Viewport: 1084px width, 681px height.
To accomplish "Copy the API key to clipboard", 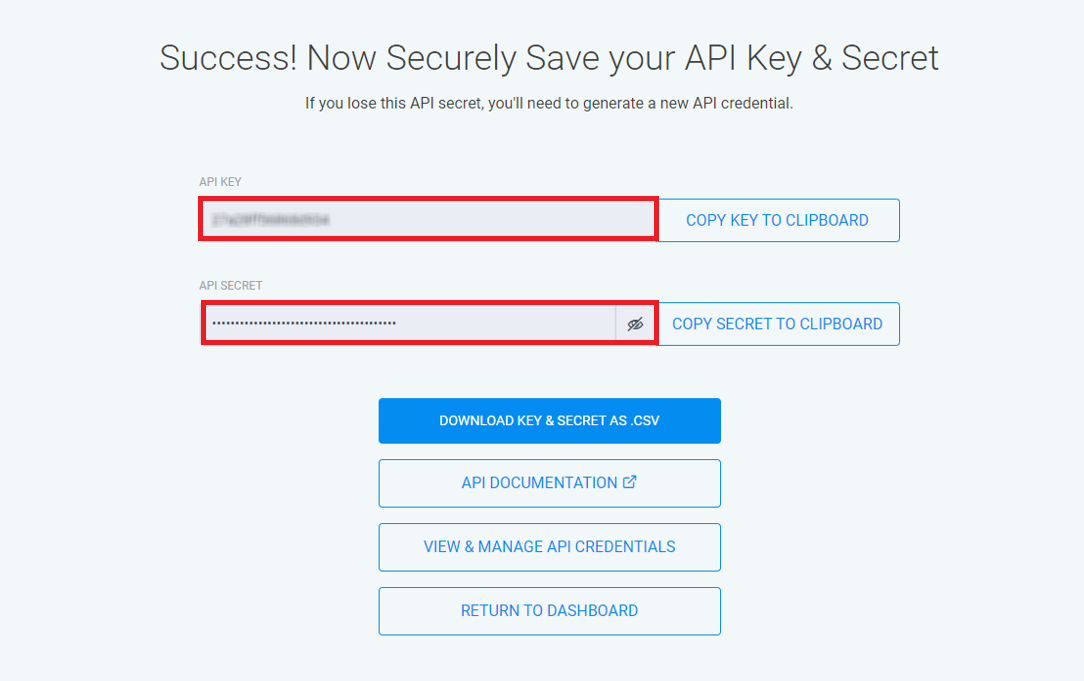I will (x=777, y=220).
